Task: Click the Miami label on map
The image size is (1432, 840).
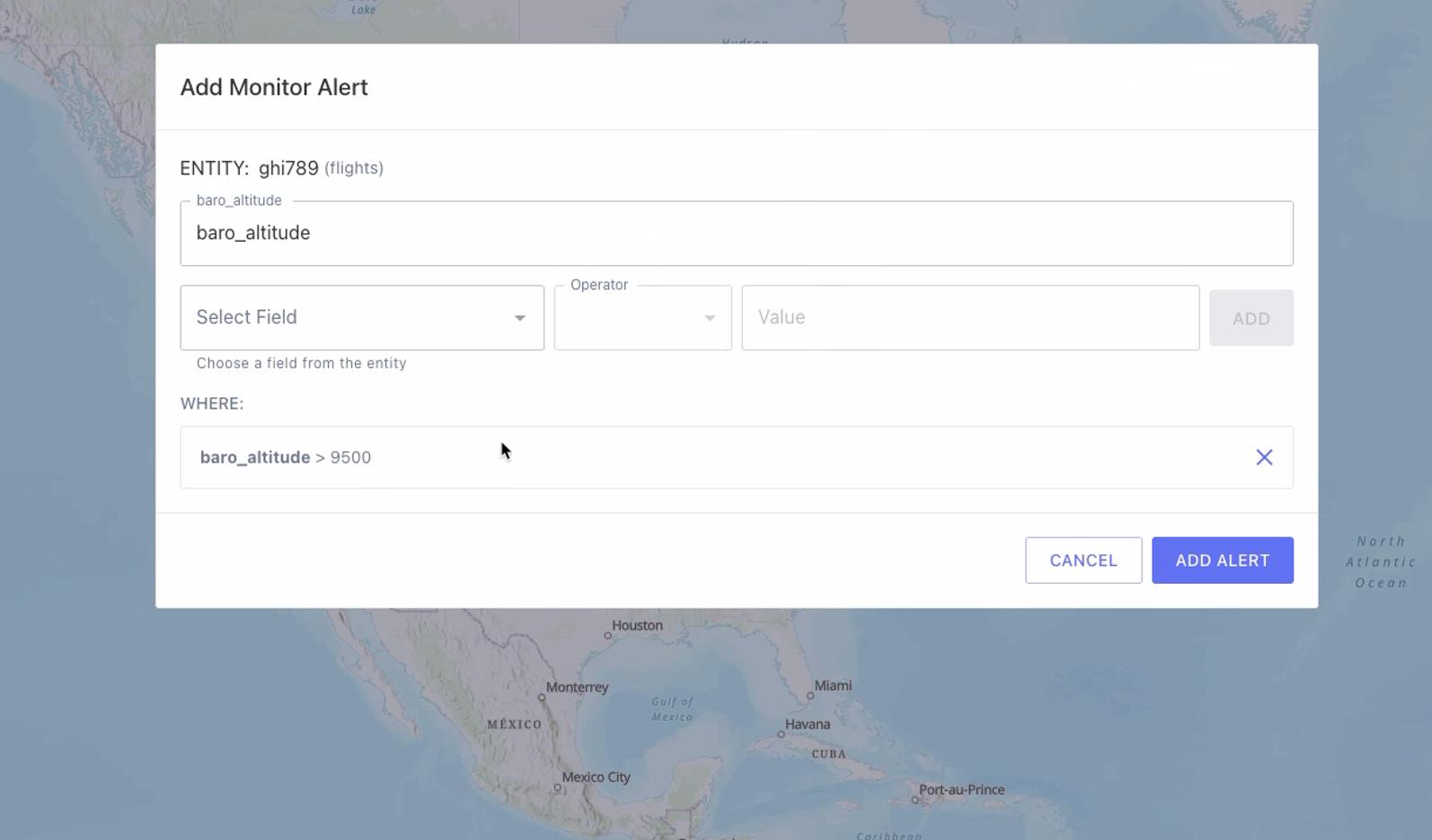Action: (x=833, y=685)
